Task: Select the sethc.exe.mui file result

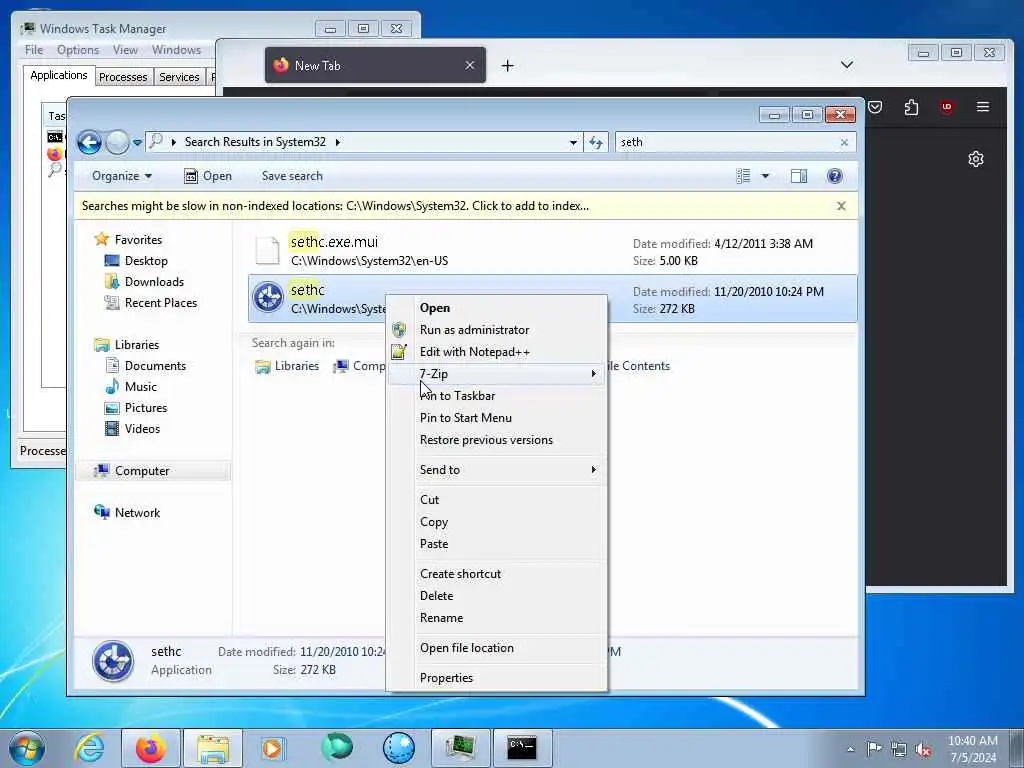Action: click(x=552, y=251)
